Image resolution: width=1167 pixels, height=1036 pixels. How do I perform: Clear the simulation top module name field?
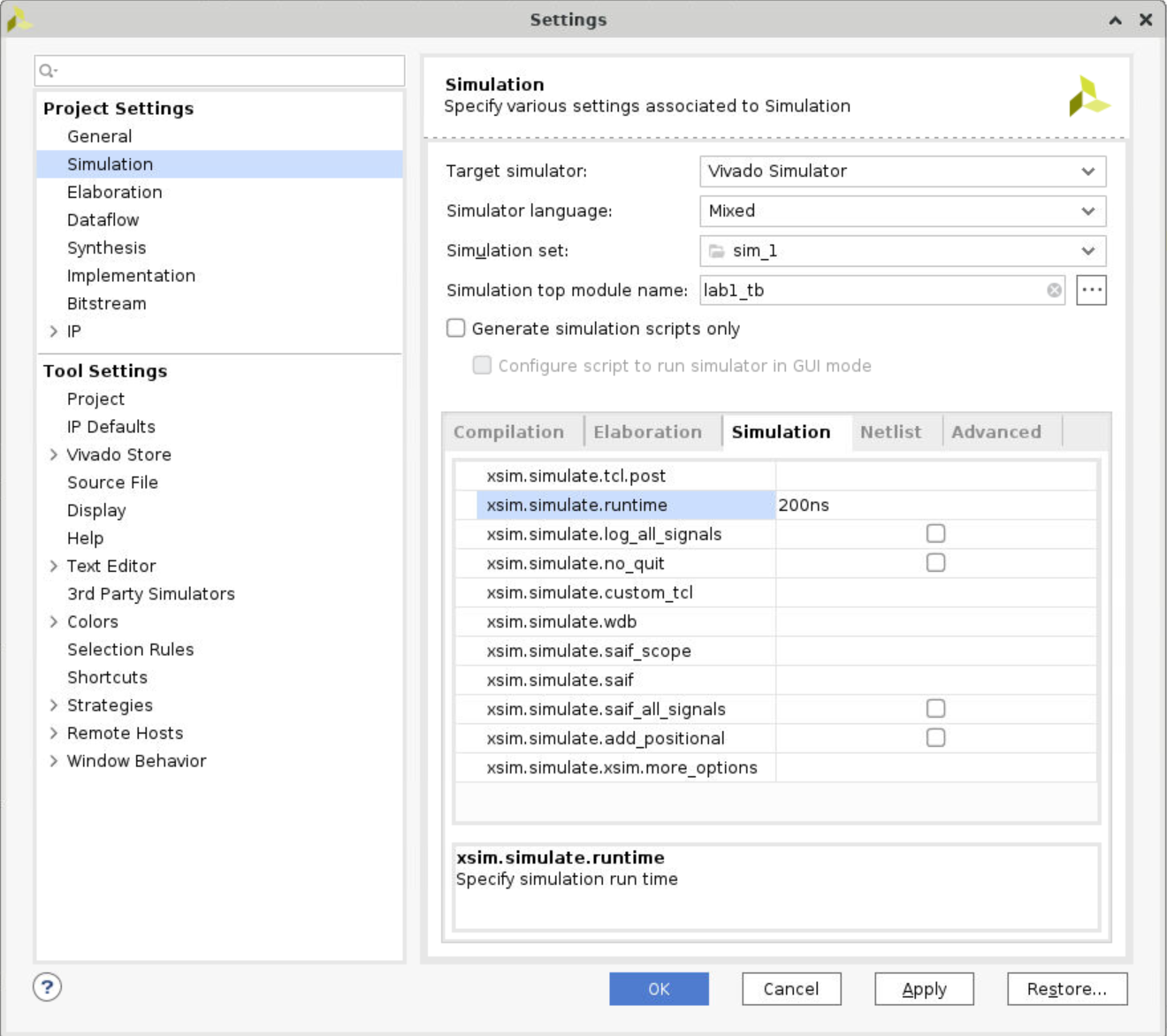point(1054,290)
